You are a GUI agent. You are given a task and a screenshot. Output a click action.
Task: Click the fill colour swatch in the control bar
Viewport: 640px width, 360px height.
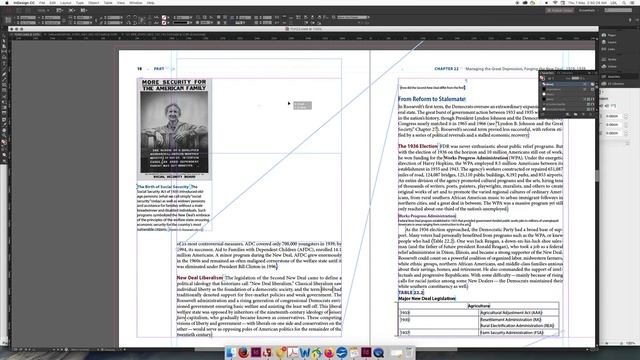[164, 18]
